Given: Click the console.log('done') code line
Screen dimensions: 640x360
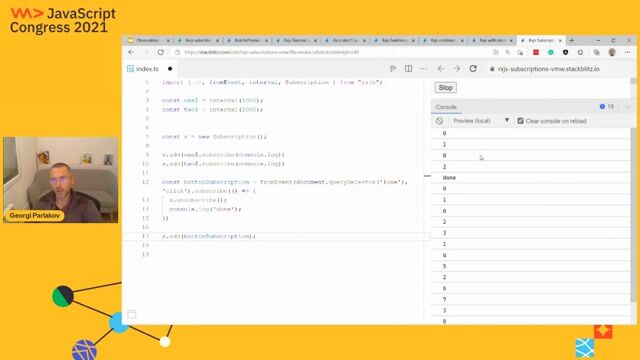Looking at the screenshot, I should [205, 209].
